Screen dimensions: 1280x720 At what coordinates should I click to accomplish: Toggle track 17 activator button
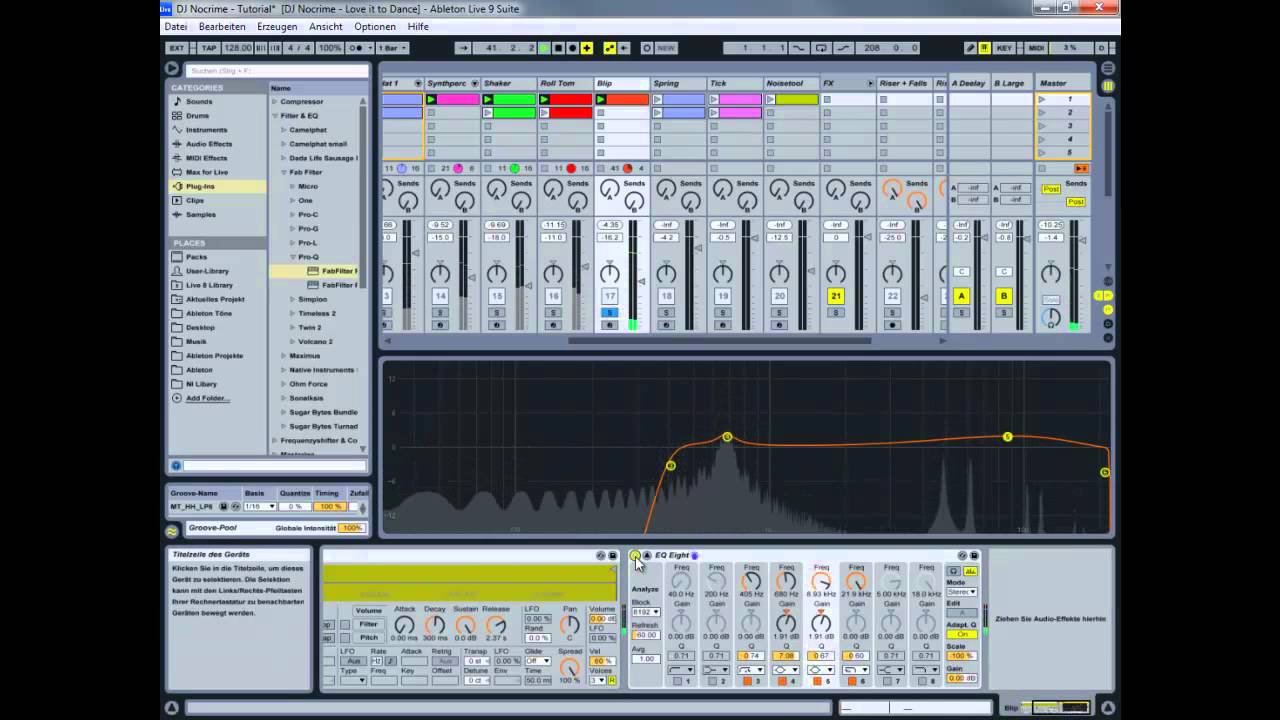[x=609, y=297]
